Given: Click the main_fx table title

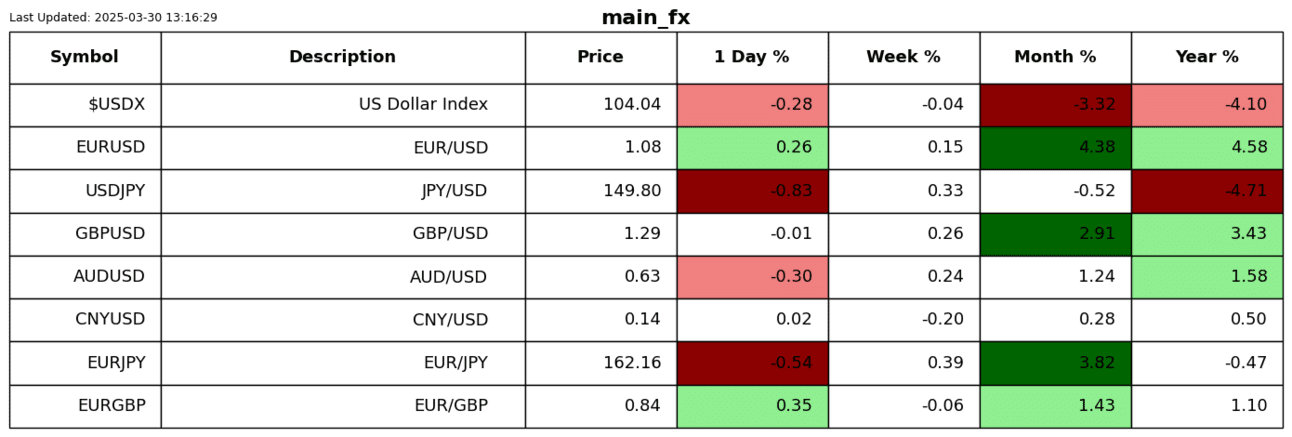Looking at the screenshot, I should (x=645, y=18).
